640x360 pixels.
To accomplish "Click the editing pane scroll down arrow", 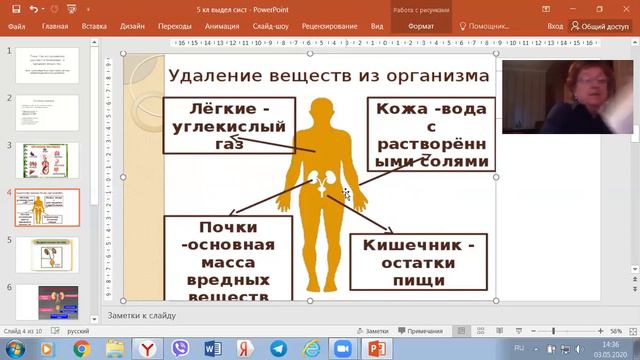I will (635, 269).
